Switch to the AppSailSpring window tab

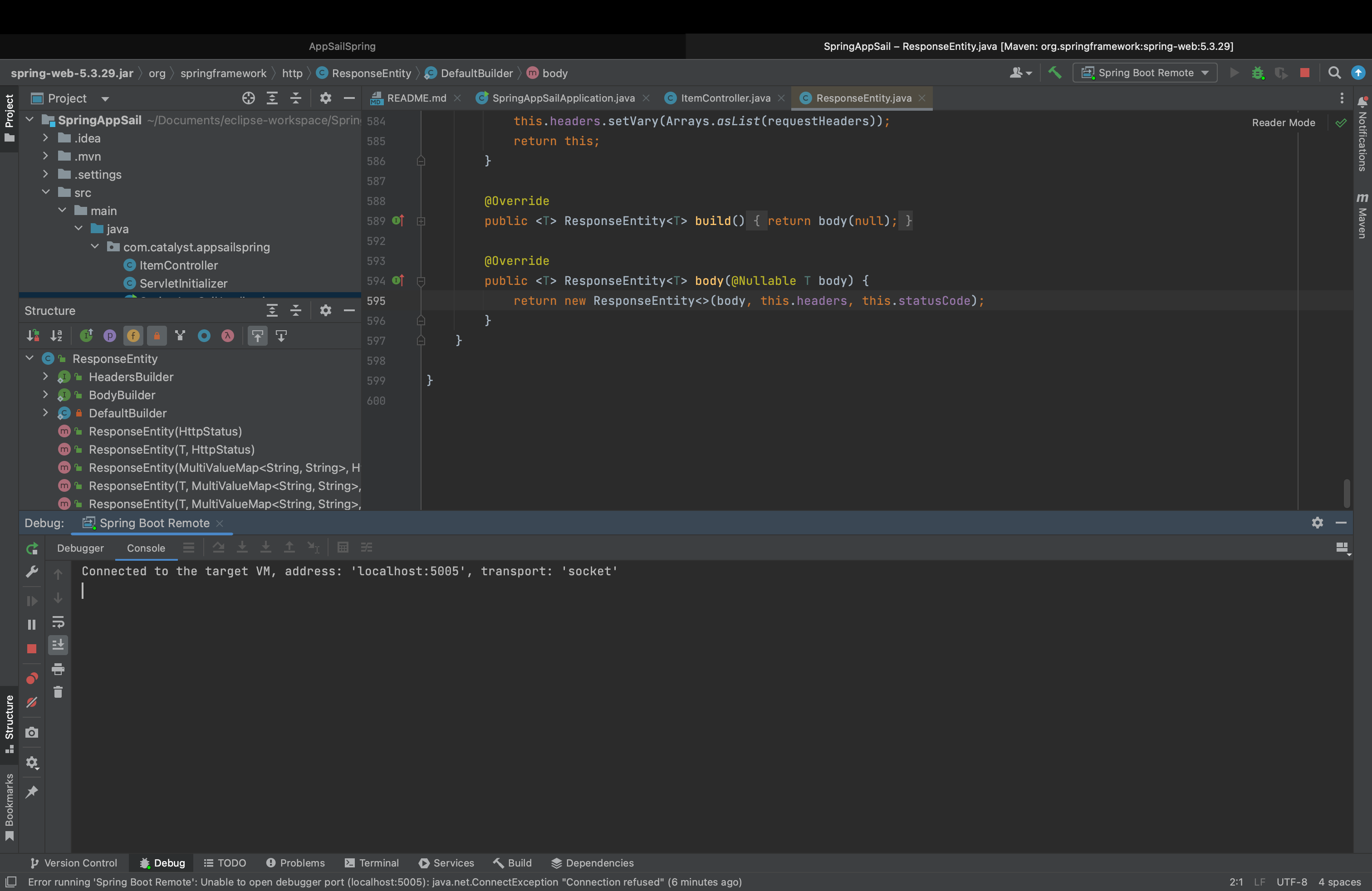click(x=343, y=46)
